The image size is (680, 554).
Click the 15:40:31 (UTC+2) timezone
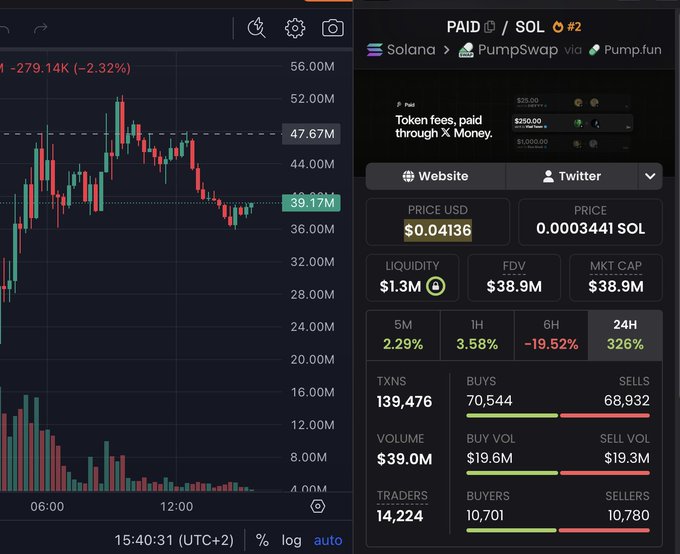point(174,540)
